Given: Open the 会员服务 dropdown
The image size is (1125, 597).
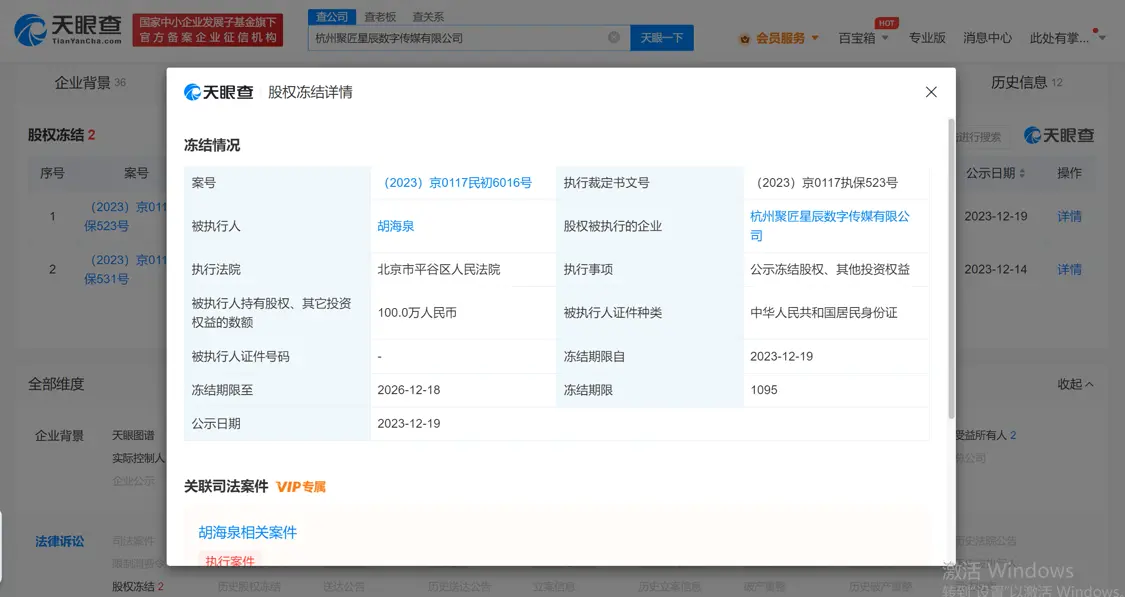Looking at the screenshot, I should tap(778, 38).
